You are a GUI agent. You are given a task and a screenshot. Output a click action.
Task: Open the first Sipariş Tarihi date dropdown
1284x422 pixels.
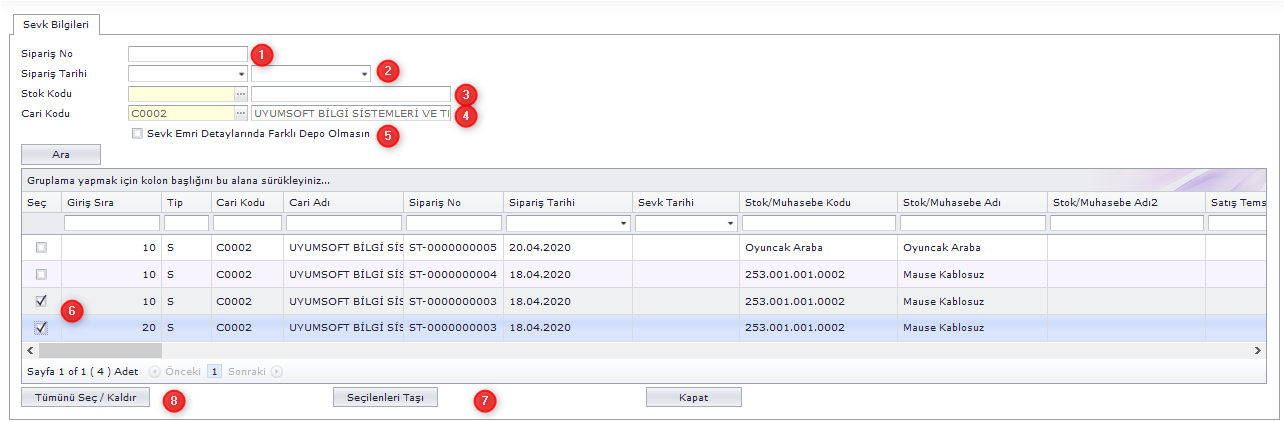click(x=241, y=74)
